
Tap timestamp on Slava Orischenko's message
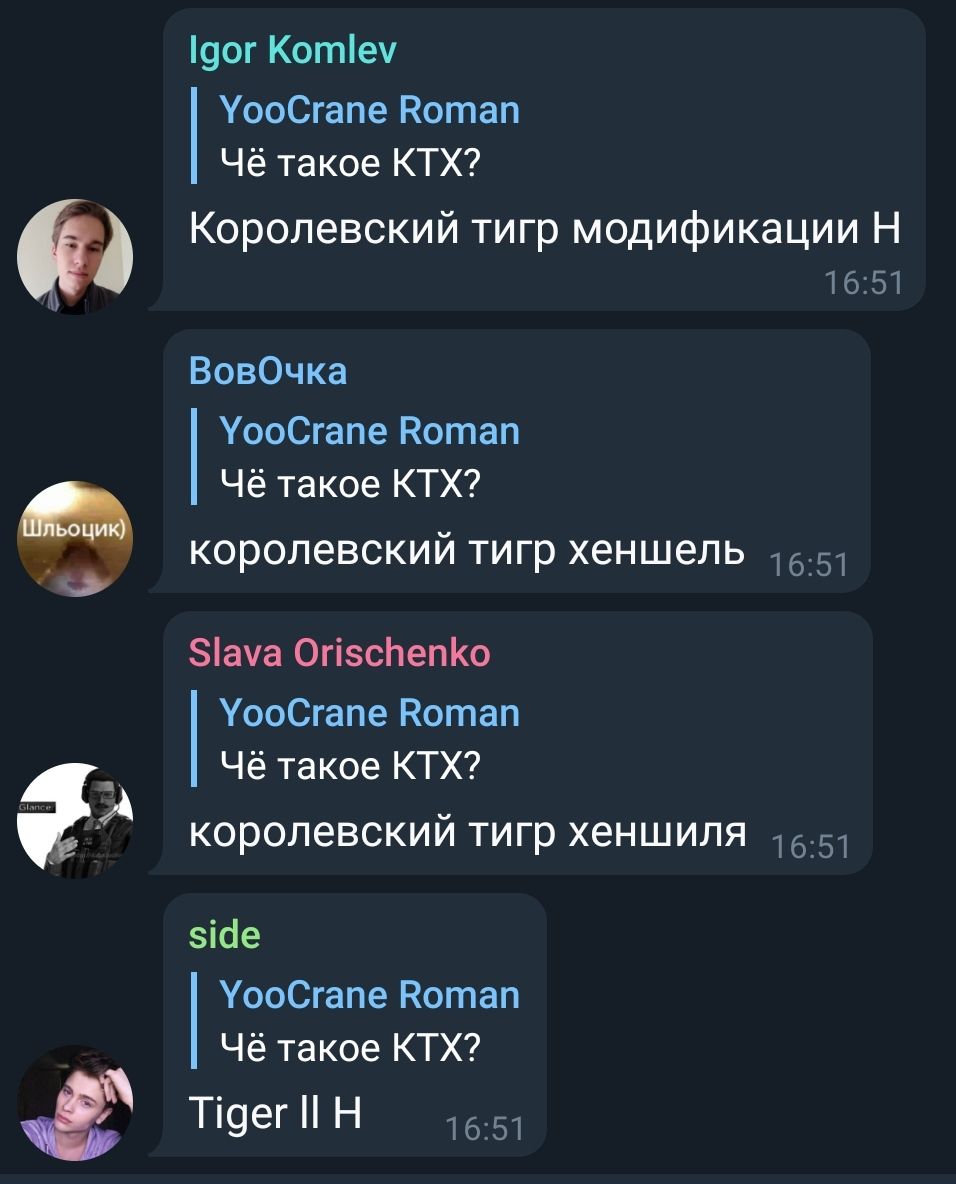[810, 846]
